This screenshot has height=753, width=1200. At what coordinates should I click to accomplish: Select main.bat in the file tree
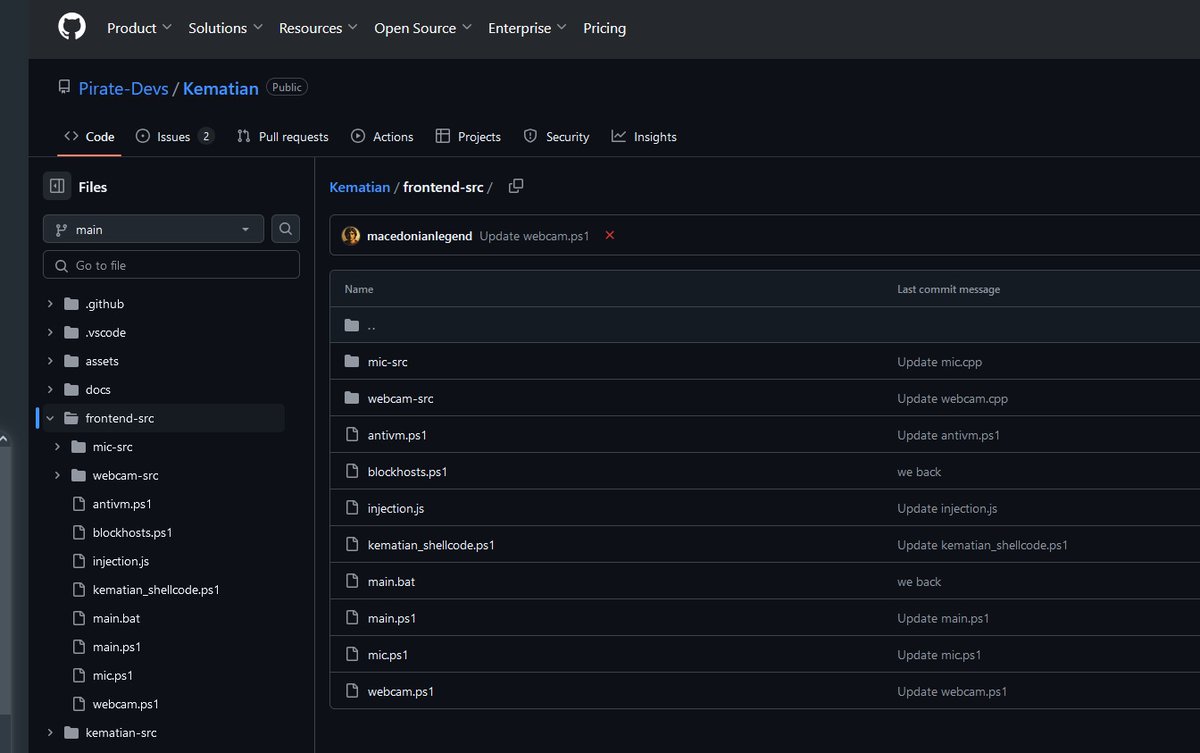click(x=116, y=618)
